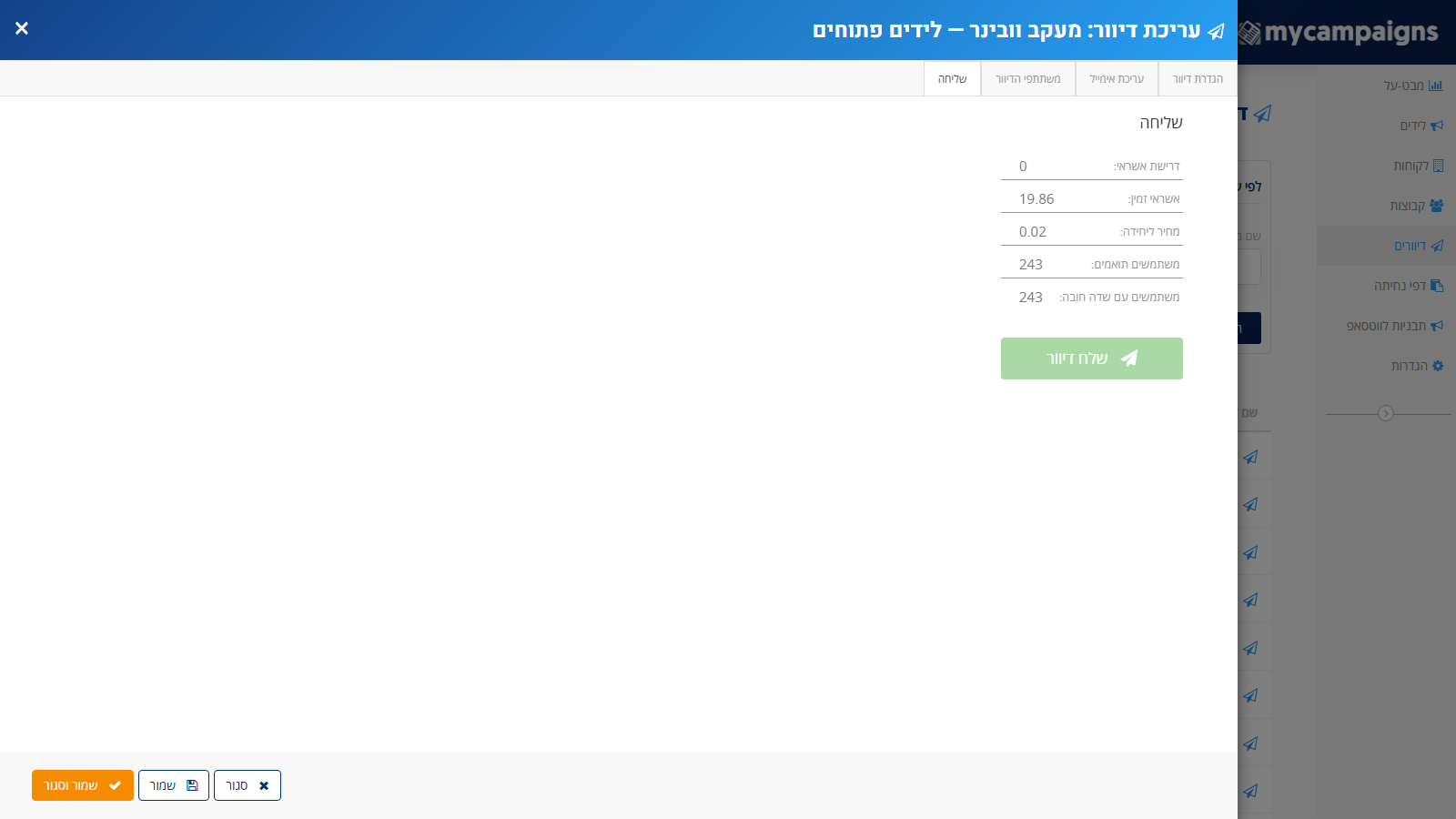The height and width of the screenshot is (819, 1456).
Task: Select the שליחה tab
Action: (x=952, y=79)
